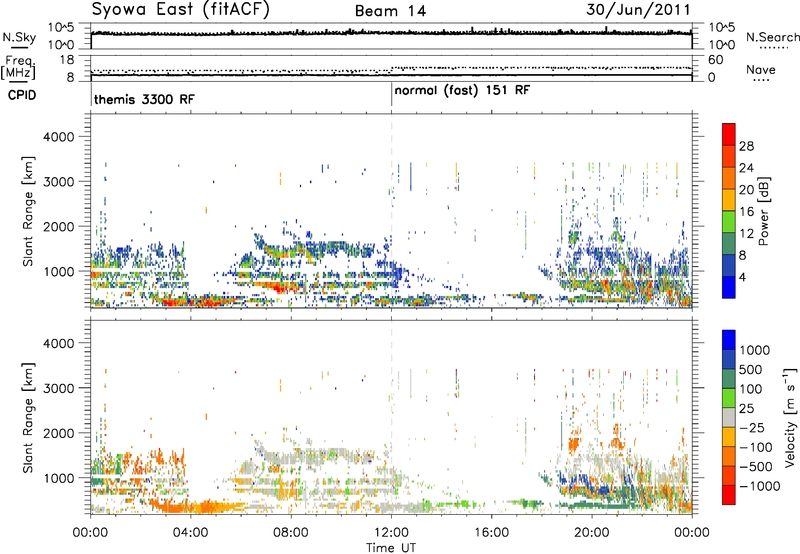Pick the light green segment of power colorbar
Screen dimensions: 800x554
pos(729,221)
